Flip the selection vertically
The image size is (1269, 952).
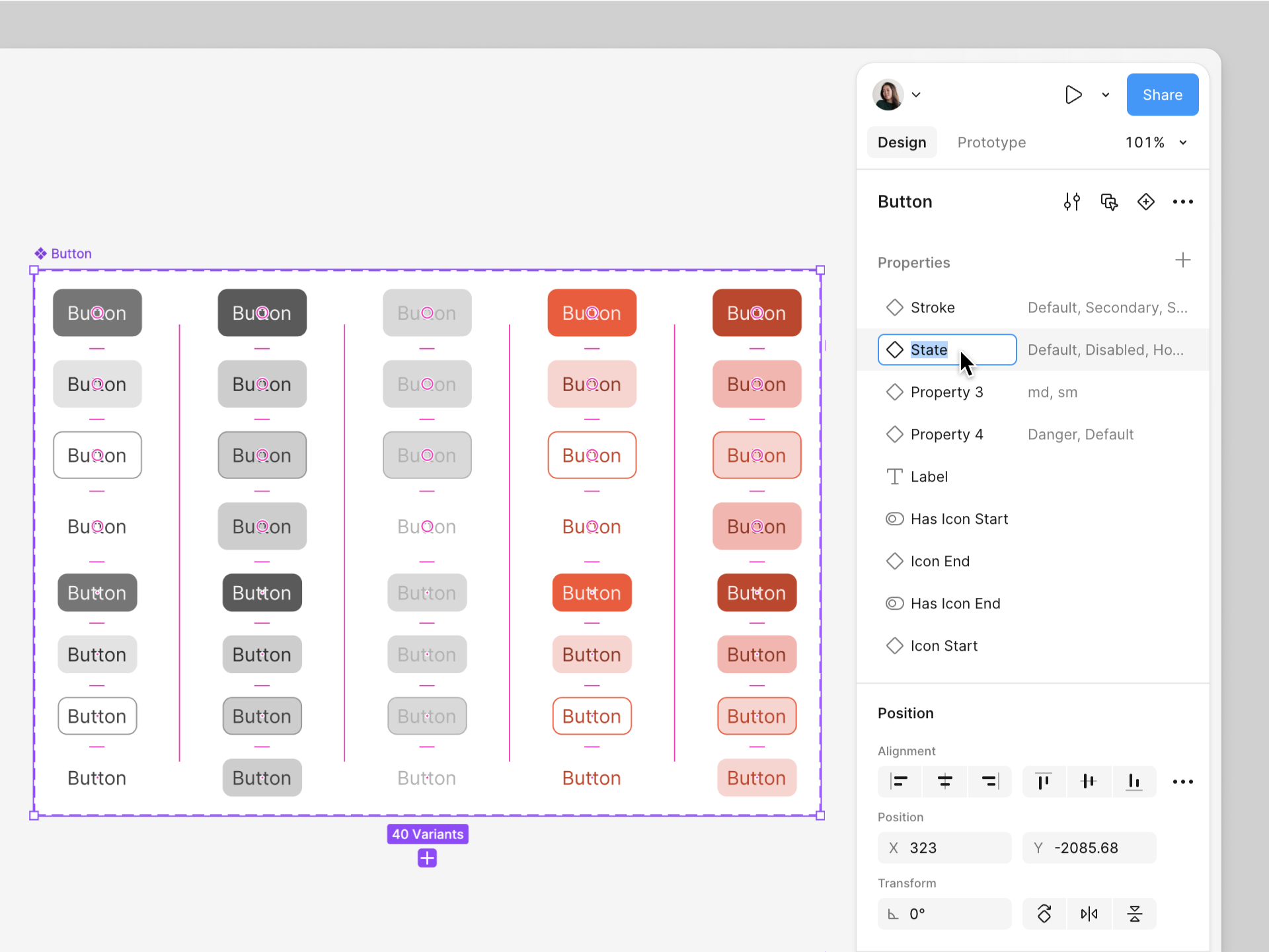(x=1134, y=914)
